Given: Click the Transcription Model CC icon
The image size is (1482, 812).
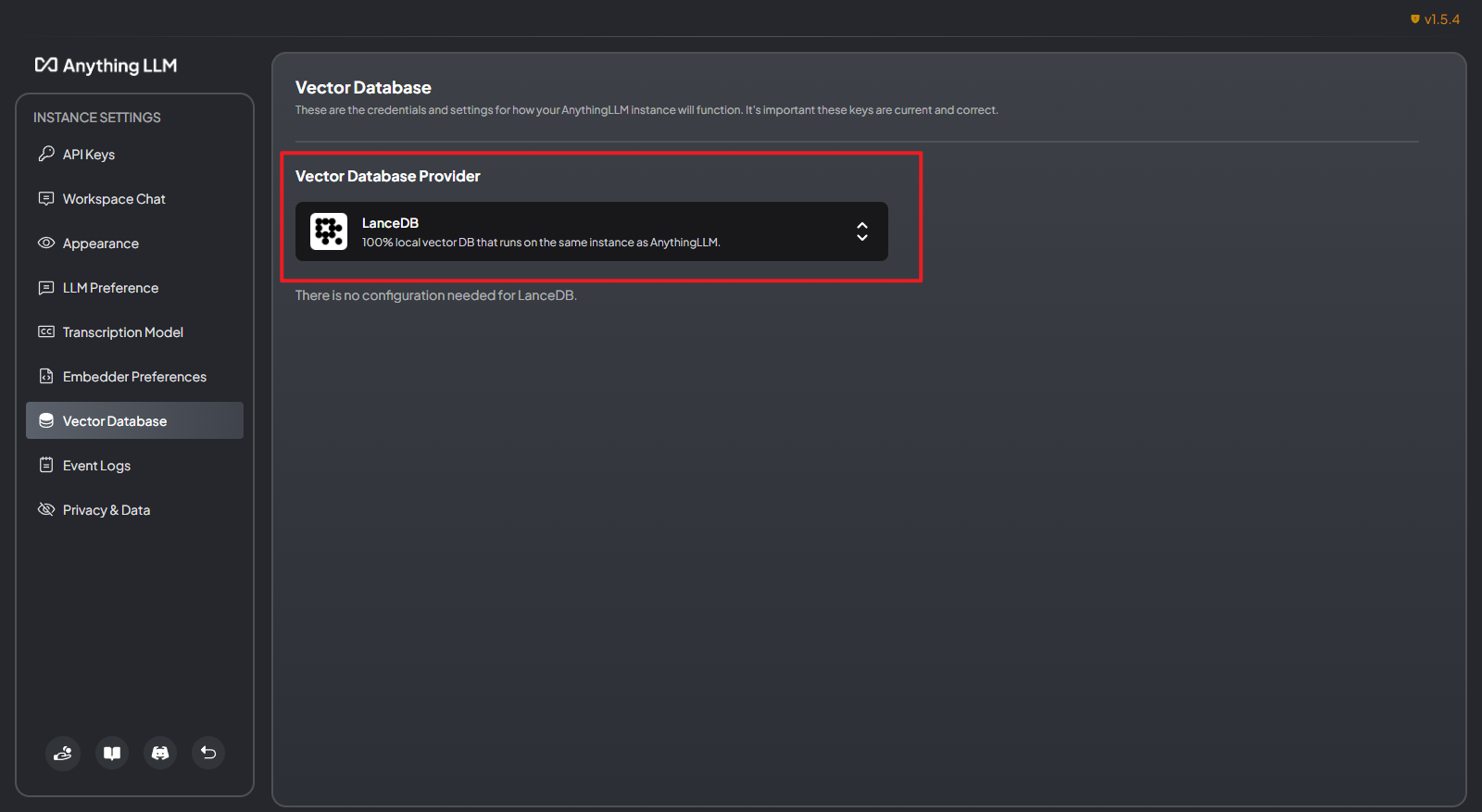Looking at the screenshot, I should (x=46, y=331).
